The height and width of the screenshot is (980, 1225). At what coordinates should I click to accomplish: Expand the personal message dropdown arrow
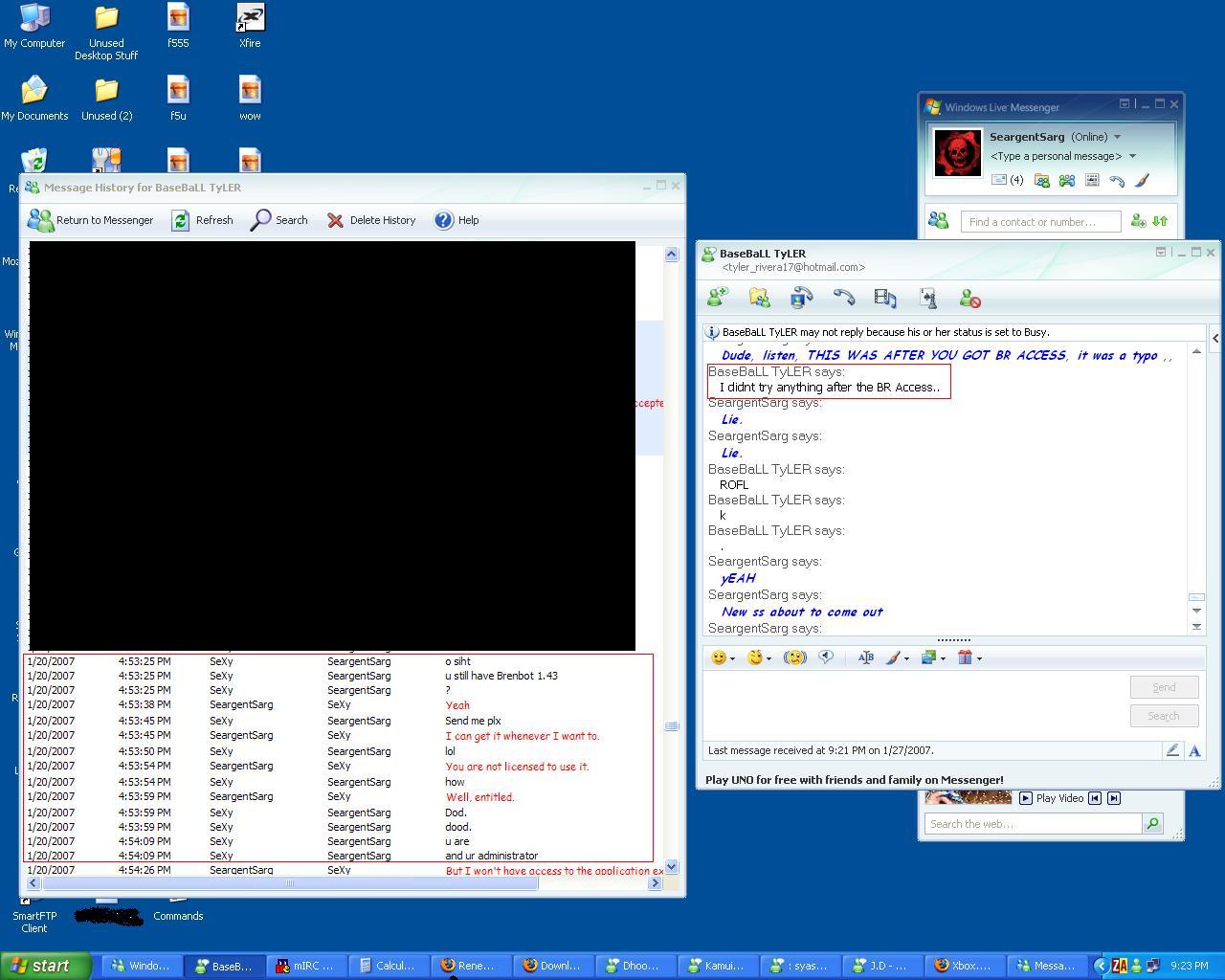[x=1132, y=156]
